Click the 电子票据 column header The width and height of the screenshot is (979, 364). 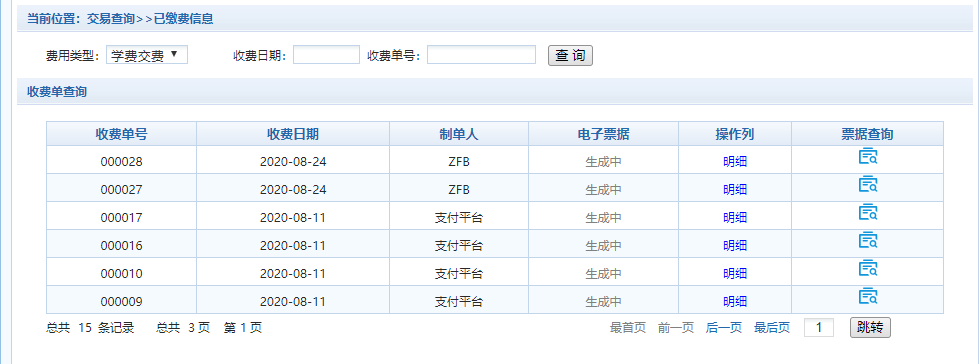pyautogui.click(x=603, y=134)
